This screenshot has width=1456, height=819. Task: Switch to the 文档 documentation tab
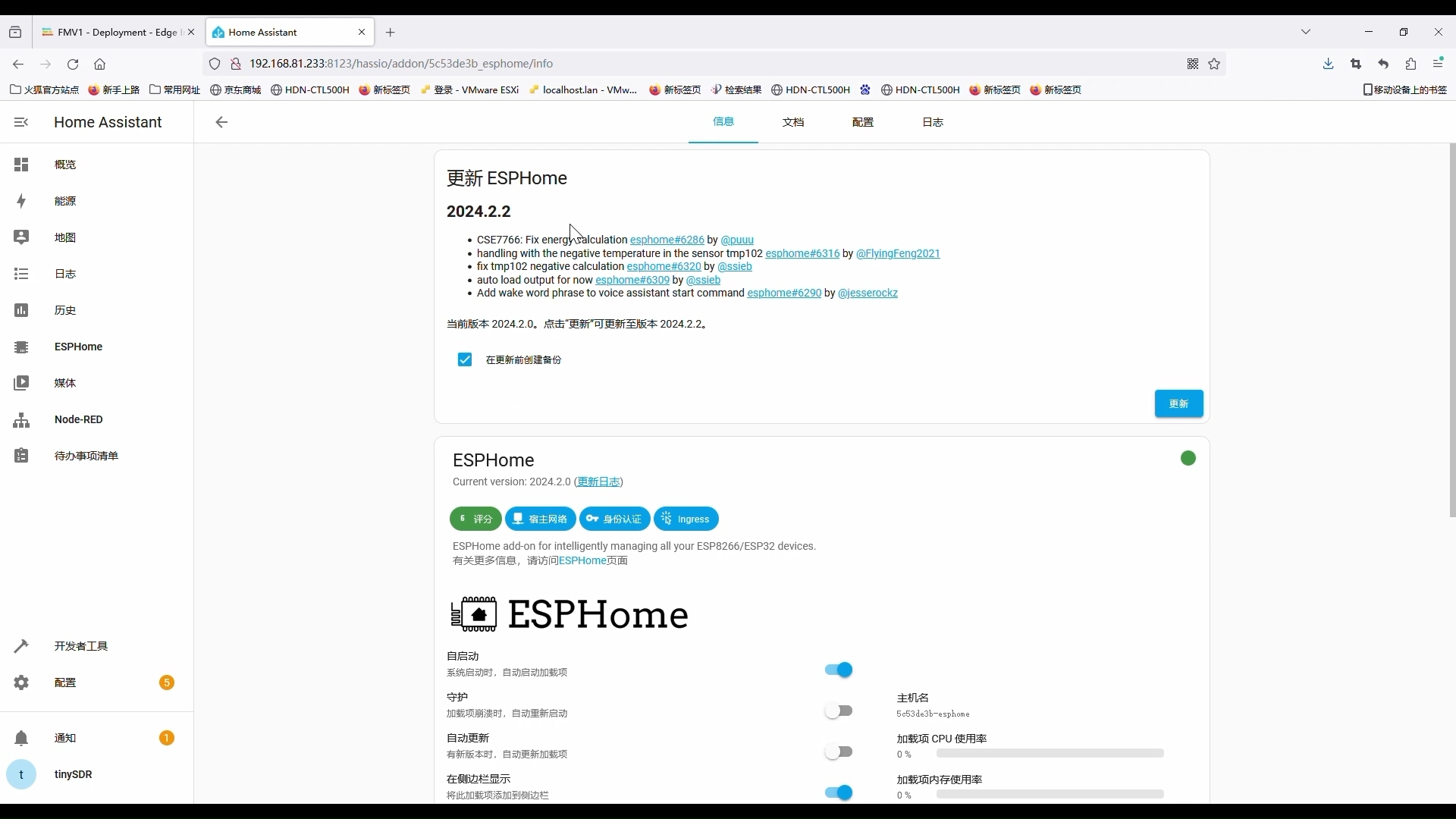(793, 122)
